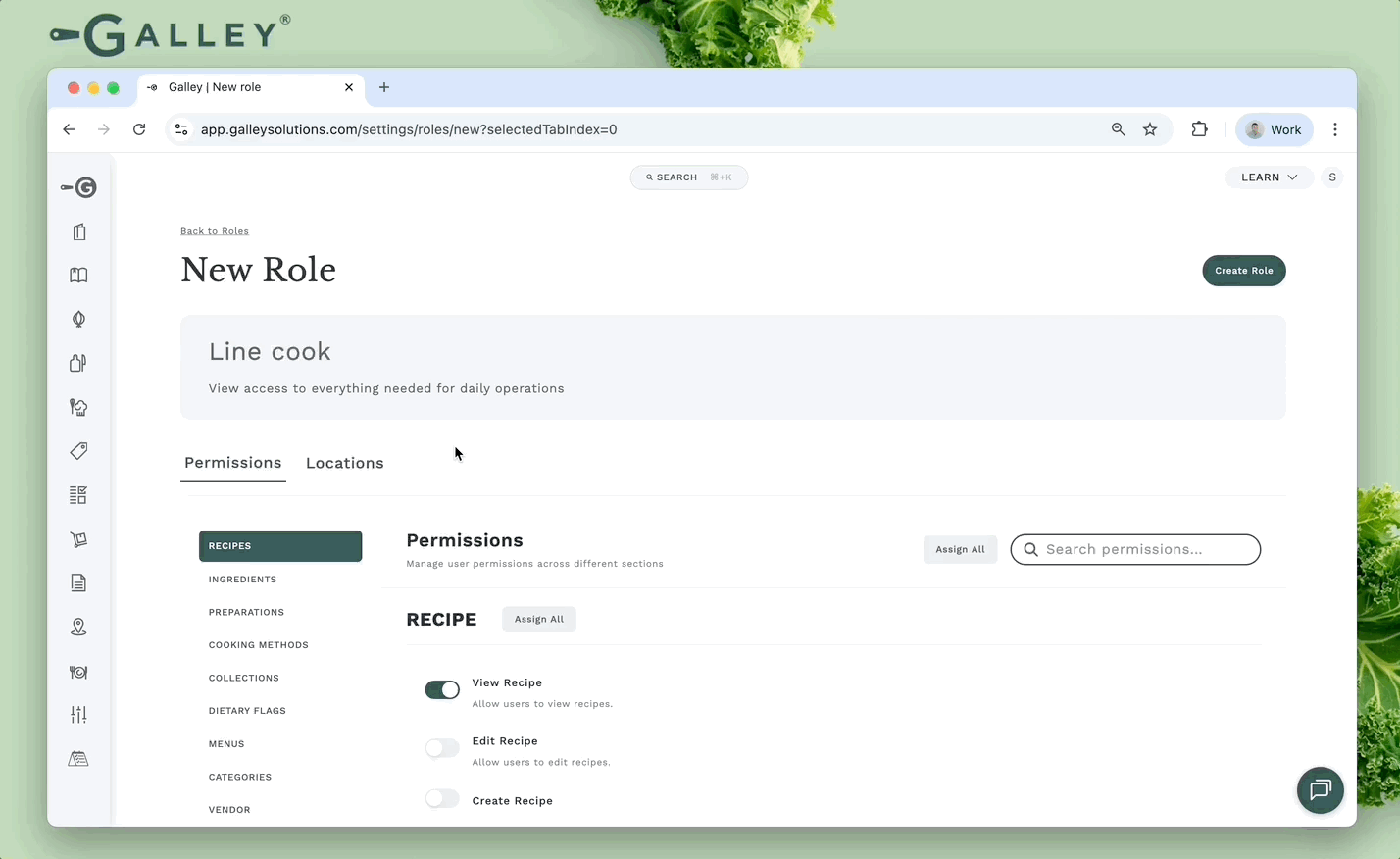Open the menu card icon in sidebar
The image size is (1400, 859).
(x=79, y=232)
